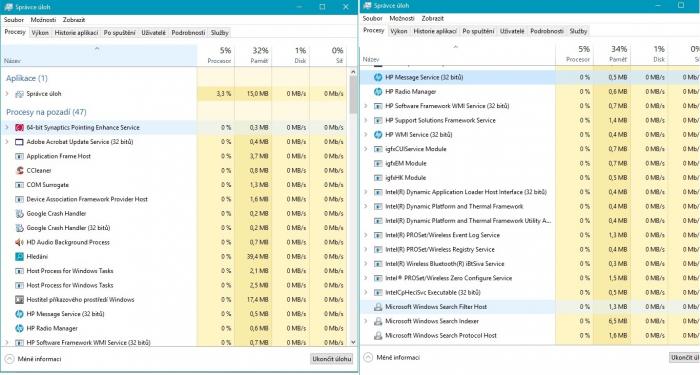Click the Intel(R) PROSet/Wireless Event Log Service icon
The image size is (700, 375).
(x=378, y=235)
